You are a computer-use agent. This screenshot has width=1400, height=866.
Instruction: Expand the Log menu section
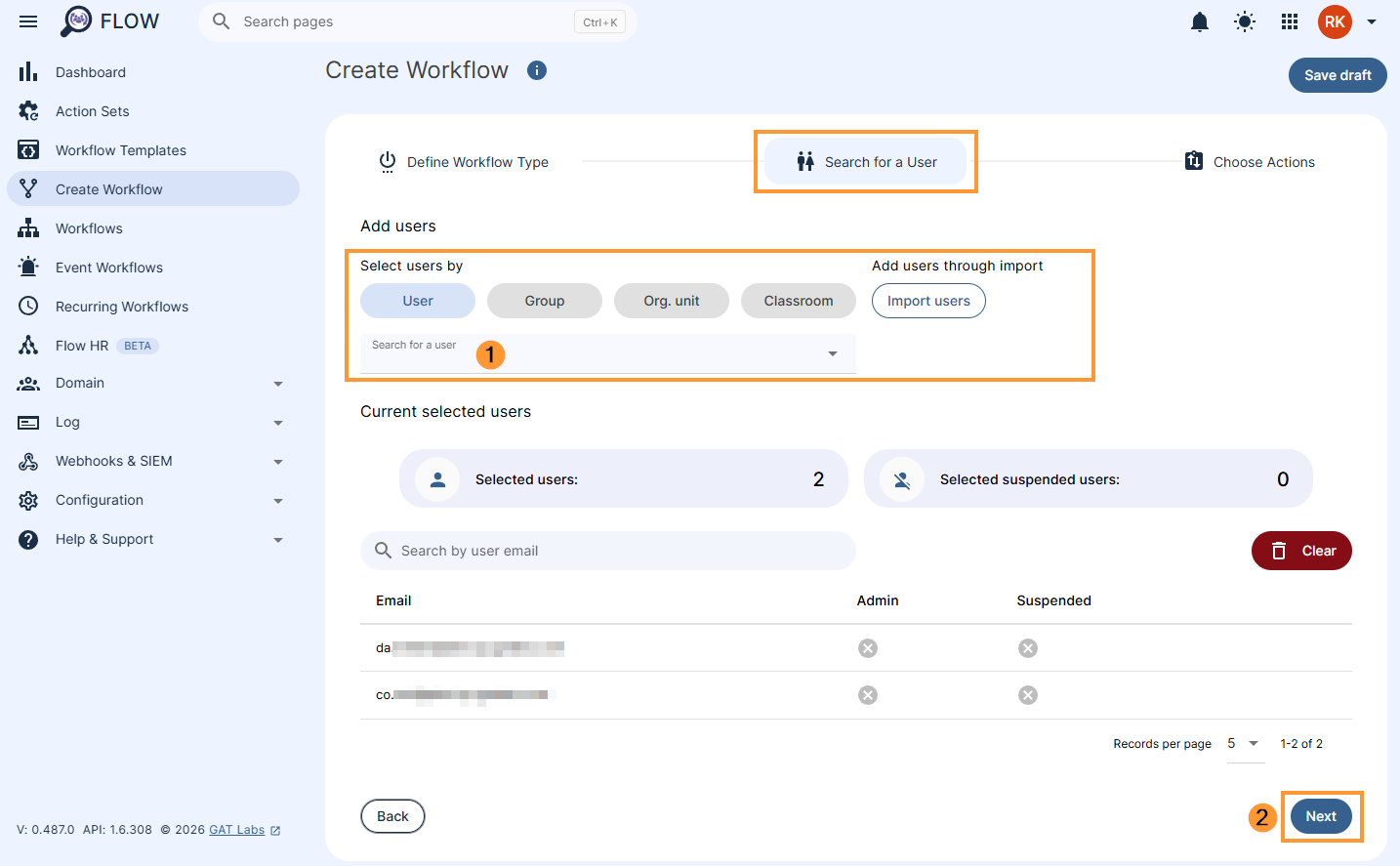(278, 423)
